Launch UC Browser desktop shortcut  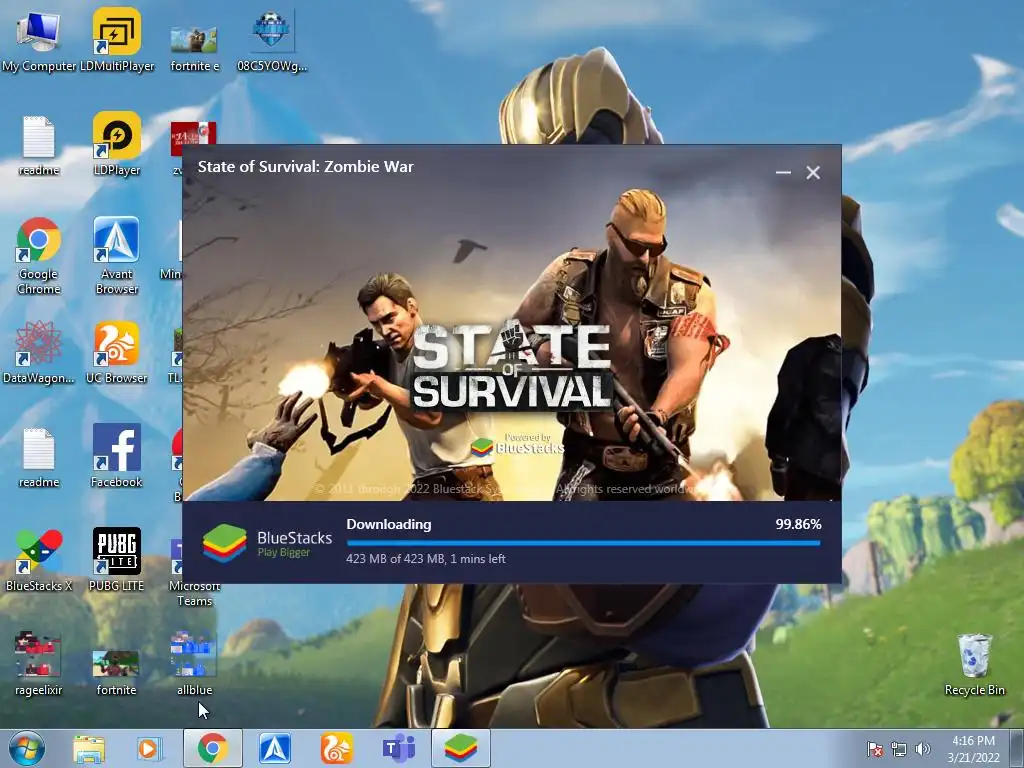tap(117, 353)
